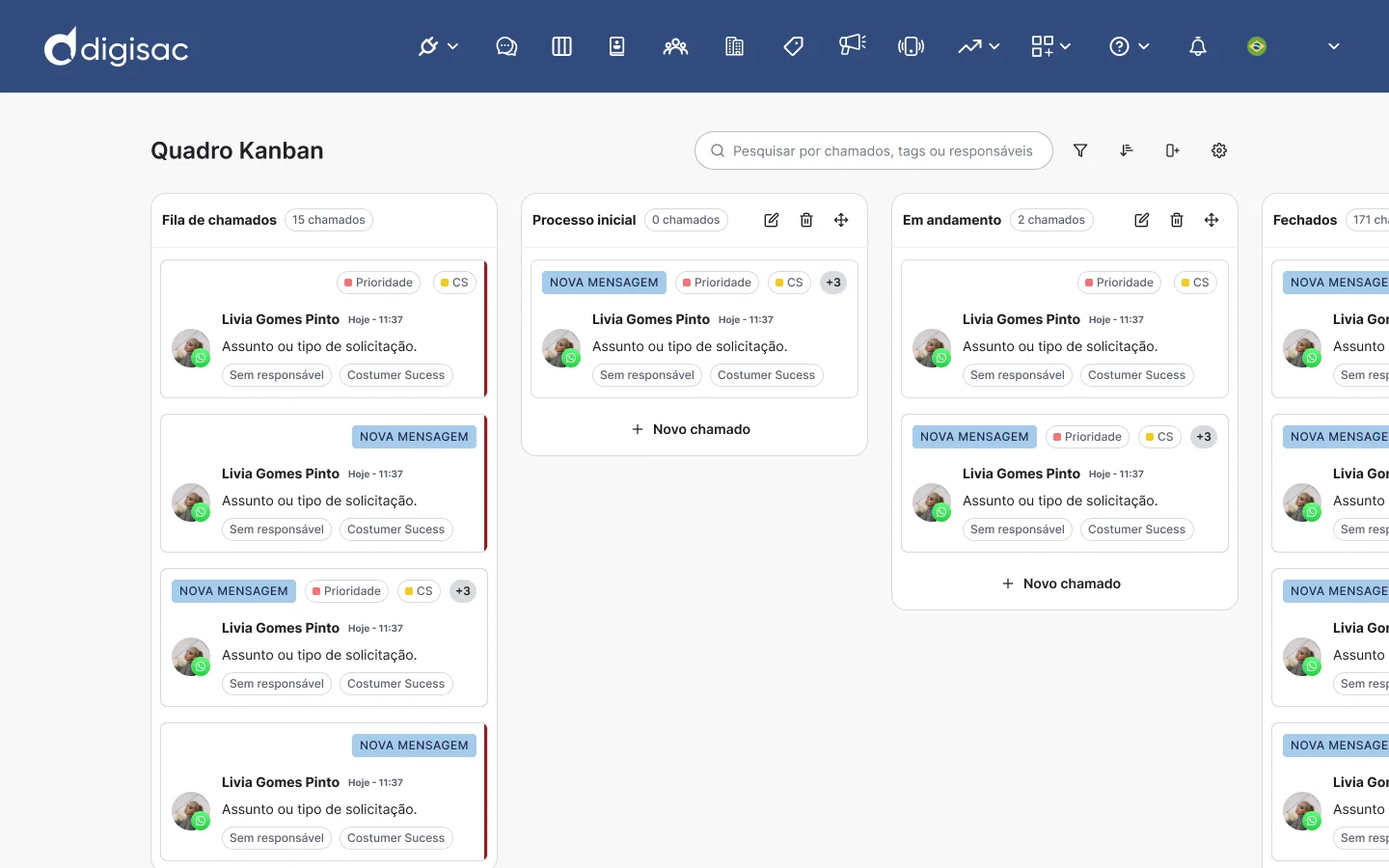Open the building organizations icon in navbar
The image size is (1389, 868).
(734, 46)
